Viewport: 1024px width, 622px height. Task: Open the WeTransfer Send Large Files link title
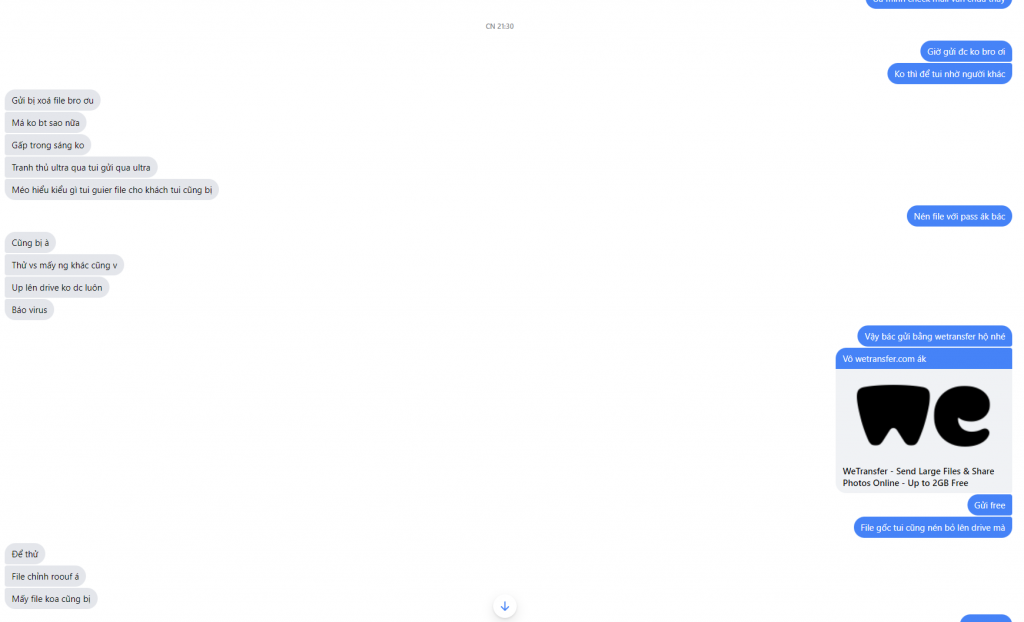tap(918, 477)
